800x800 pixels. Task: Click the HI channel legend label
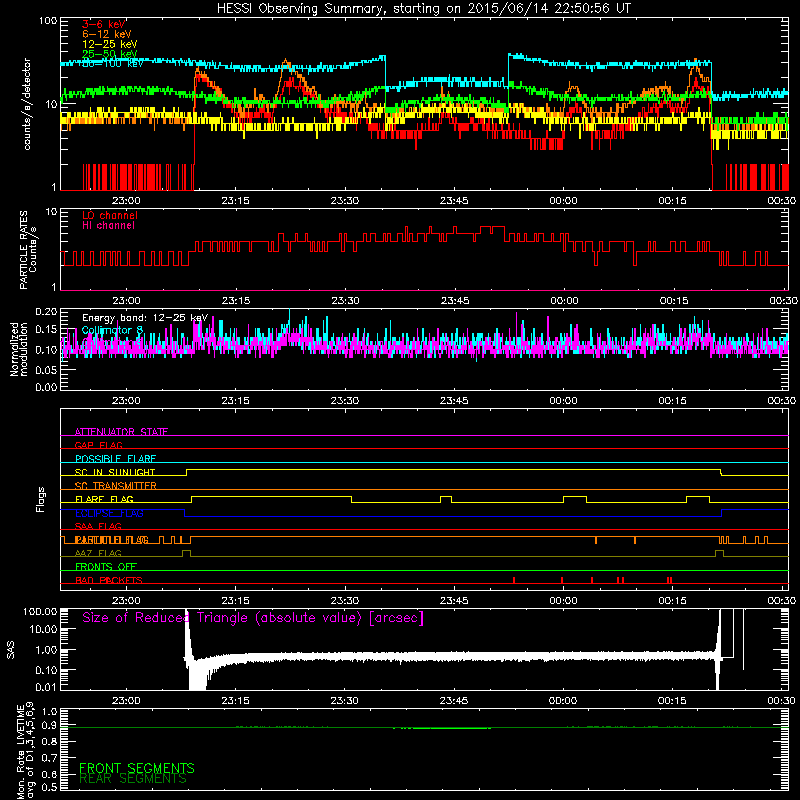click(108, 226)
